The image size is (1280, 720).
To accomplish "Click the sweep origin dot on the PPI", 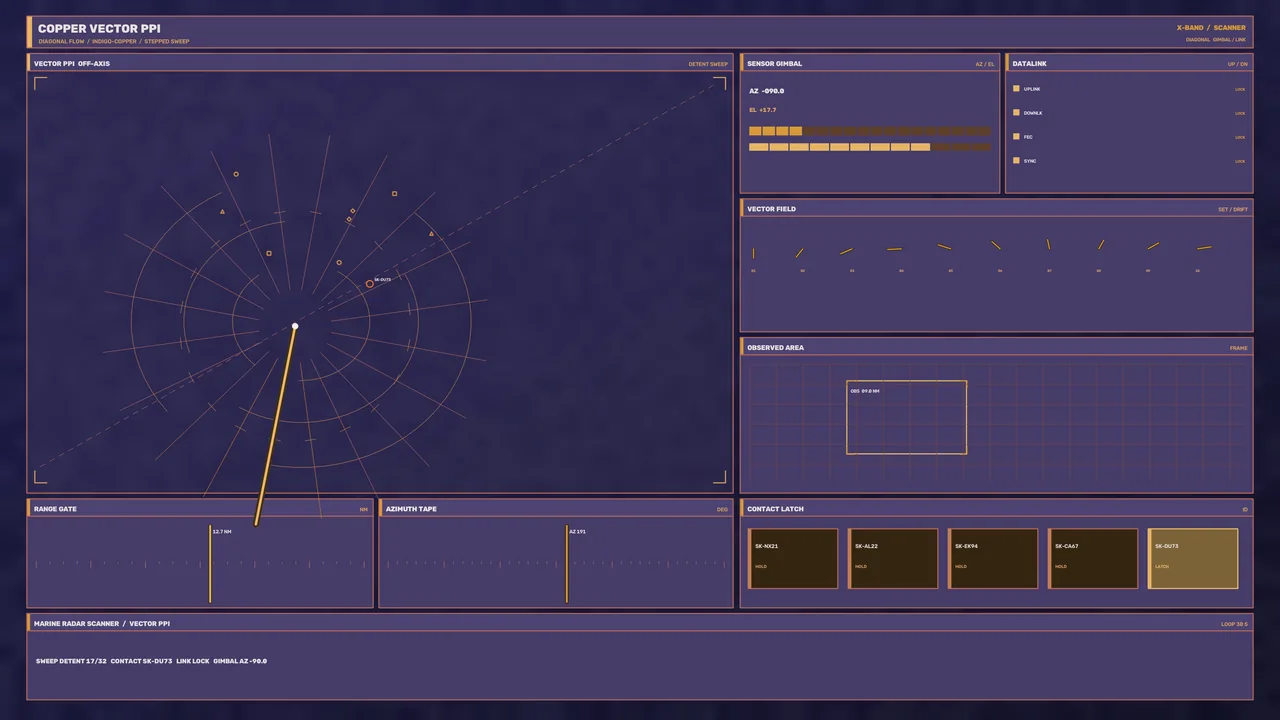I will (295, 326).
